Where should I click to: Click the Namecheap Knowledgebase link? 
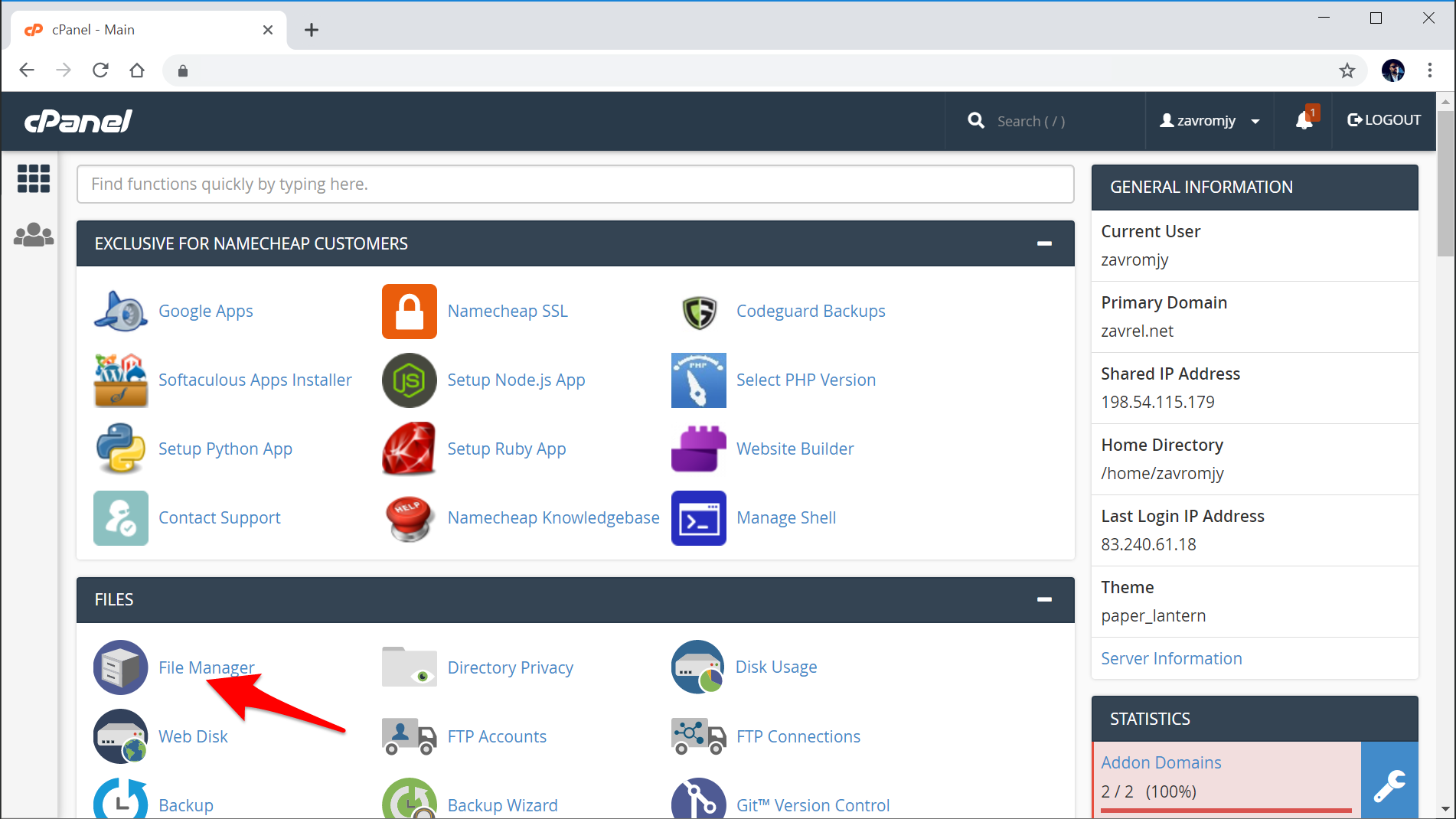tap(553, 518)
